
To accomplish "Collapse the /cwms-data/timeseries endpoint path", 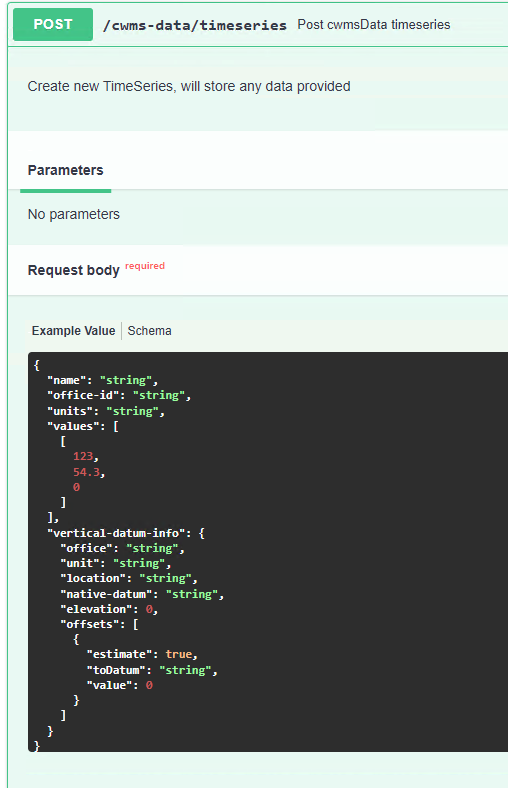I will 194,25.
